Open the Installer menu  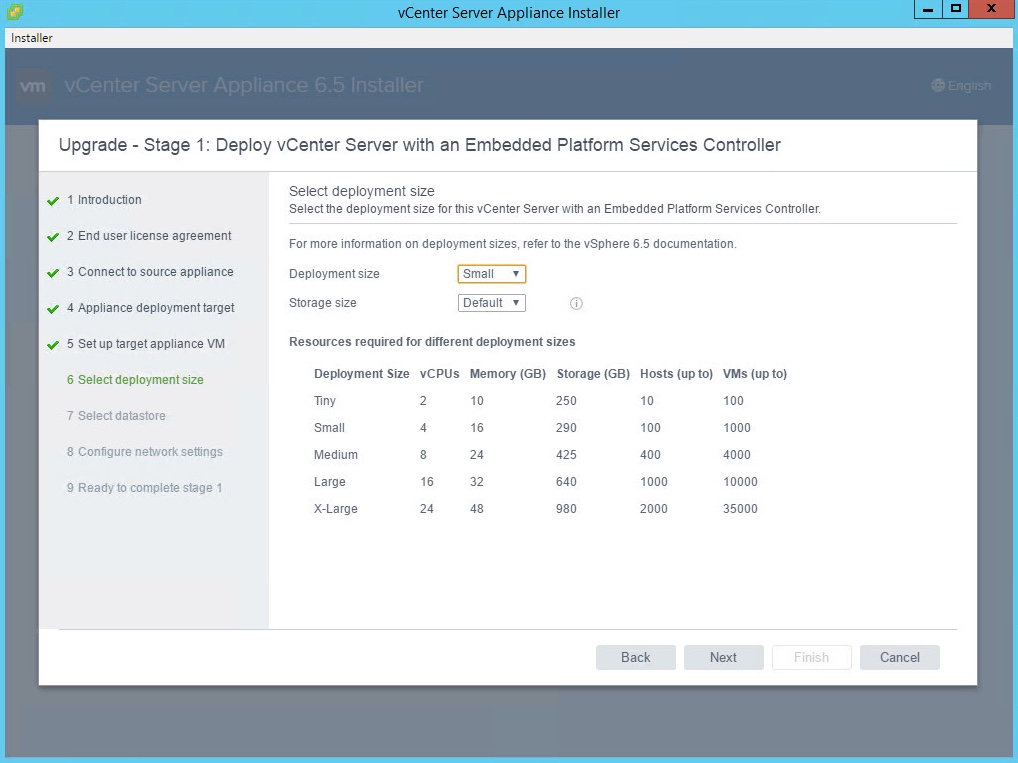coord(32,38)
